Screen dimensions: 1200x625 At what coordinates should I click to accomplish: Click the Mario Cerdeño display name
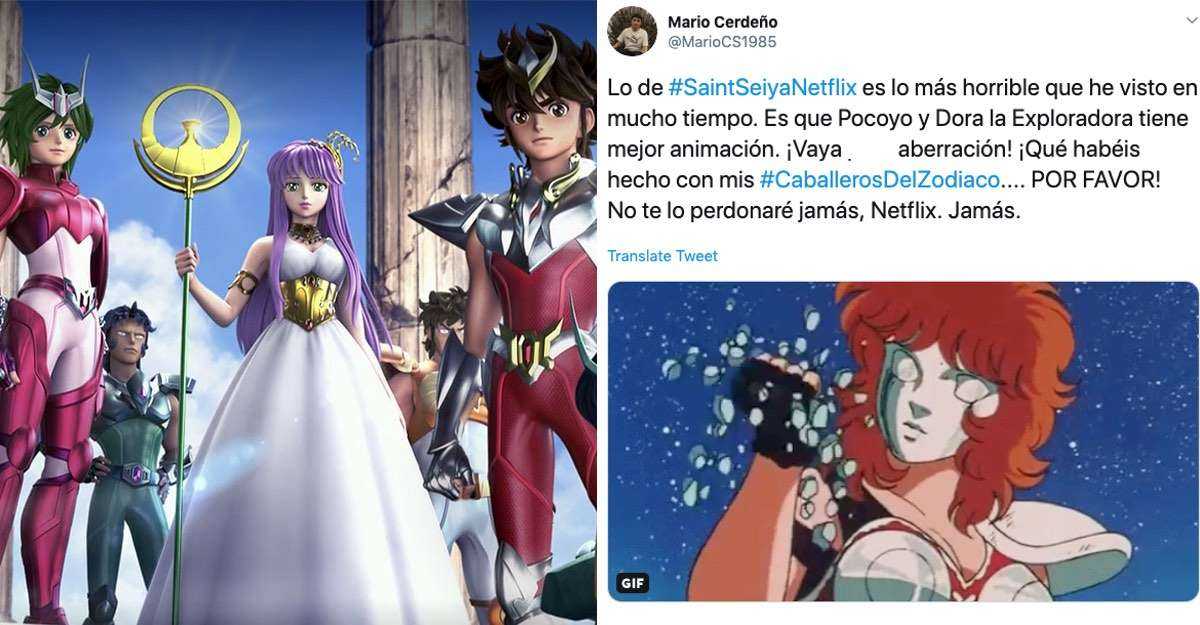(722, 22)
